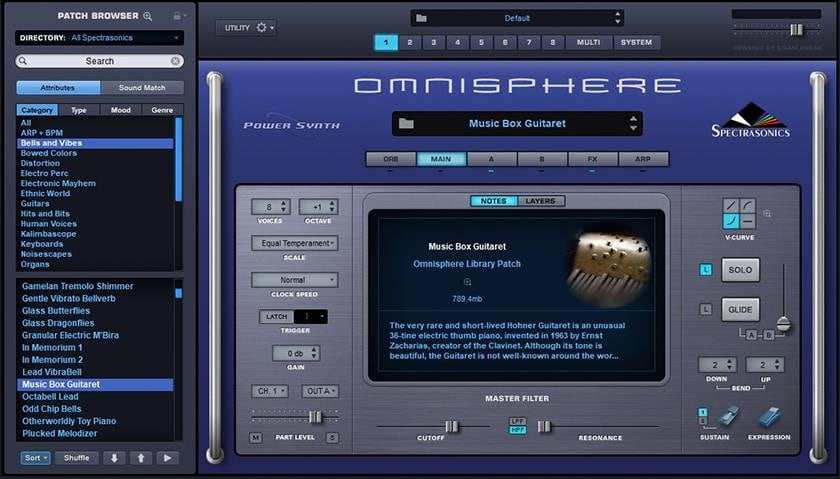
Task: Solo the part with S button
Action: point(332,438)
